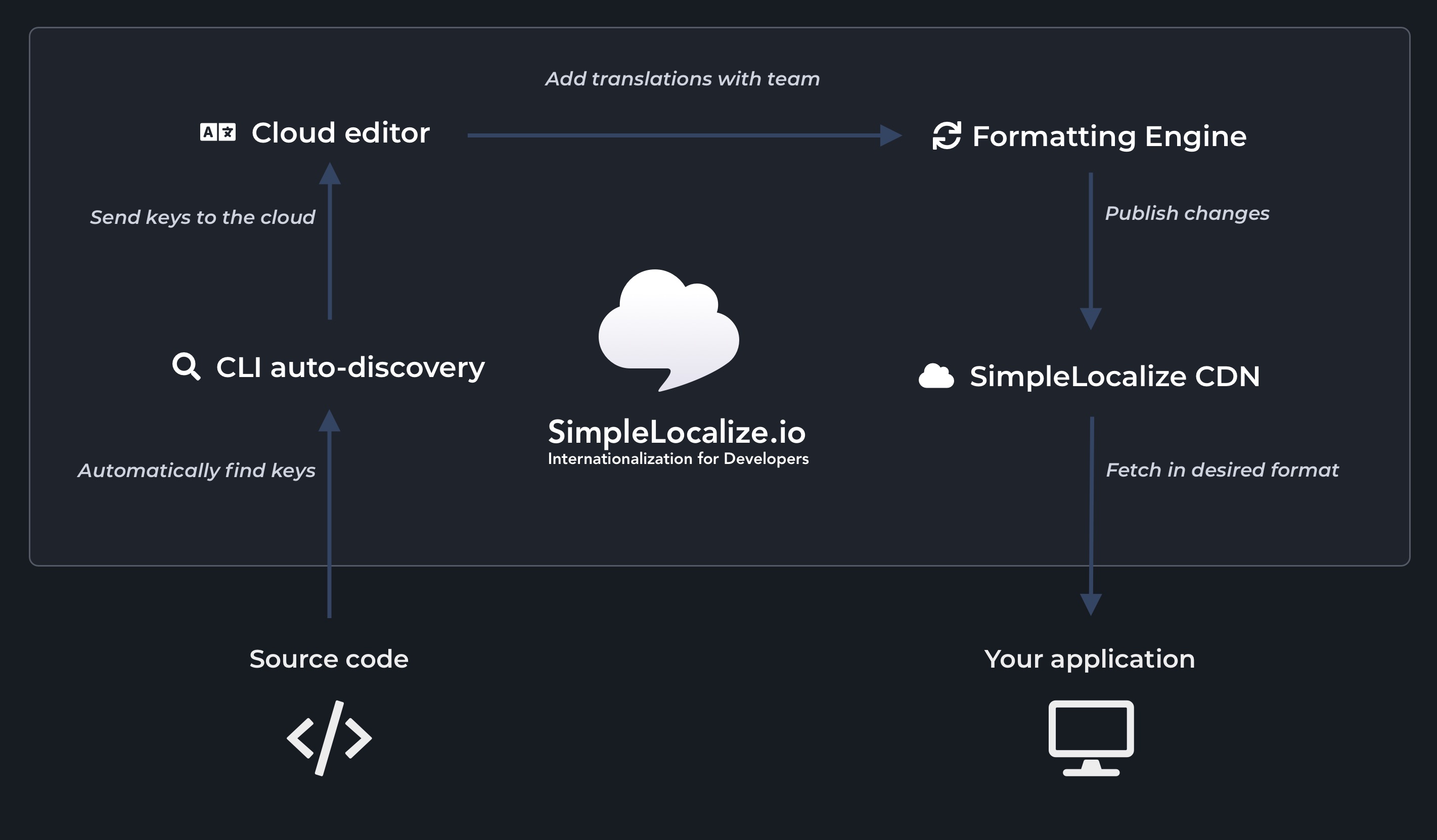Click the source code brackets icon
The image size is (1437, 840).
click(329, 737)
